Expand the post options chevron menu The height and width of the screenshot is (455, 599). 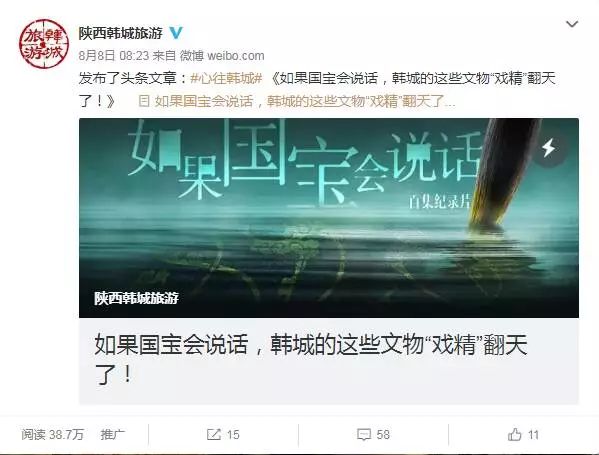tap(572, 24)
